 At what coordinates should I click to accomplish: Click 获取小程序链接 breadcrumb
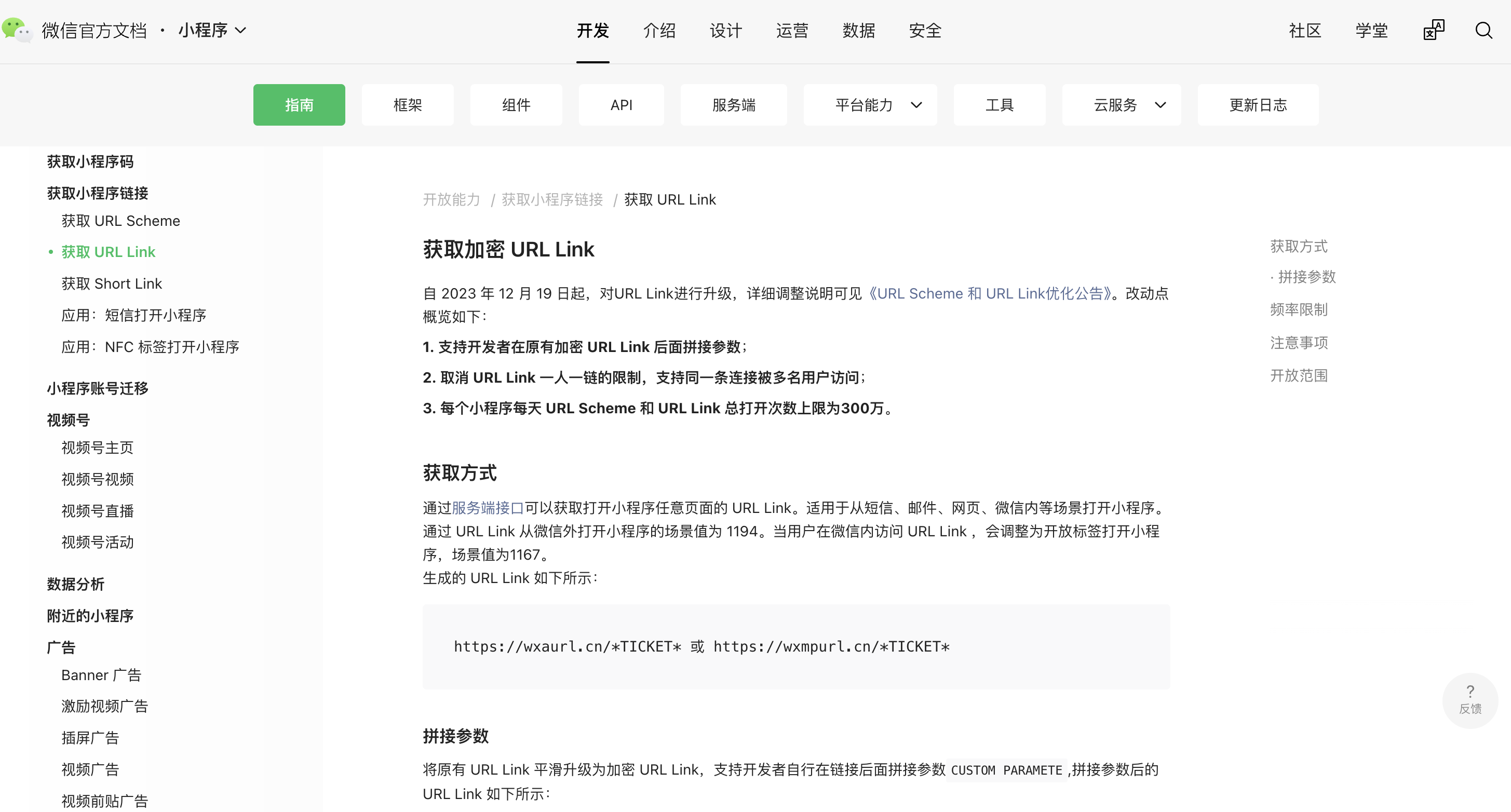(x=552, y=199)
